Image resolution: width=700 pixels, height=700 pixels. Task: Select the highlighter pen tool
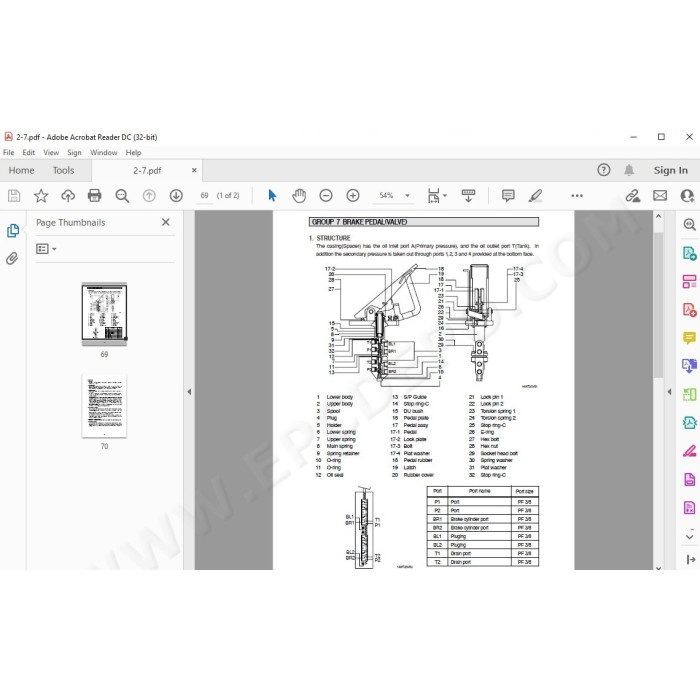535,196
